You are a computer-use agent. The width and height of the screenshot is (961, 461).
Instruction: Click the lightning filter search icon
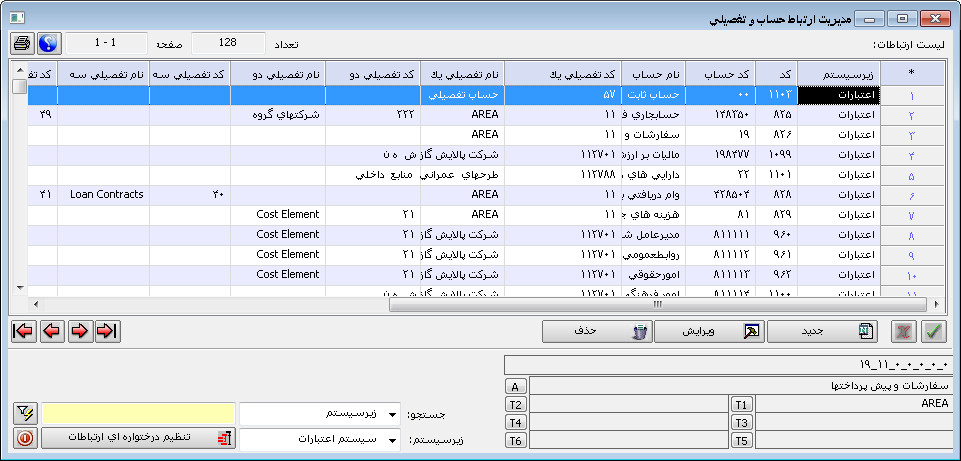[x=26, y=413]
